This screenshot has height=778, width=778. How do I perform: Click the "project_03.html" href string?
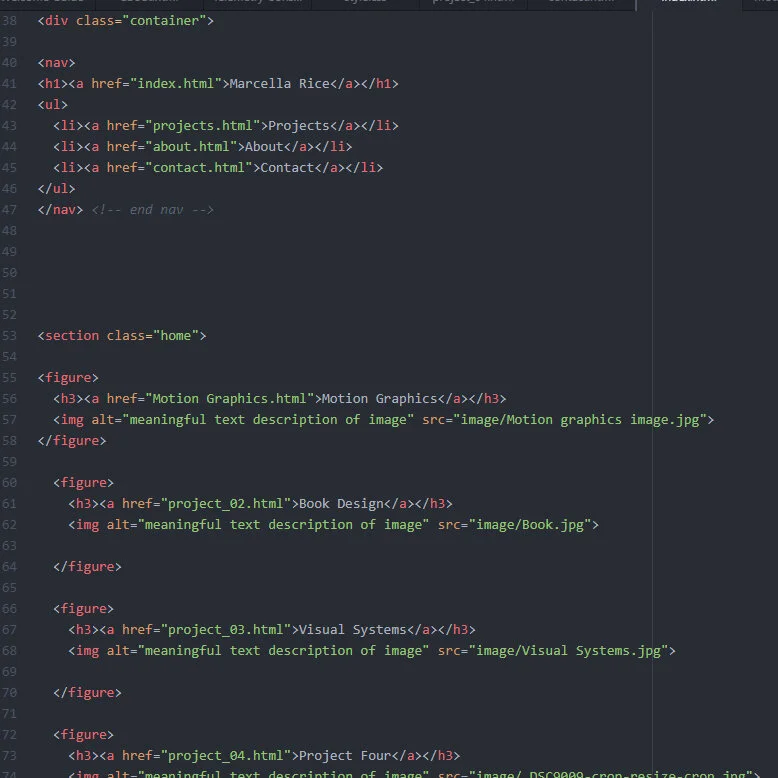226,630
